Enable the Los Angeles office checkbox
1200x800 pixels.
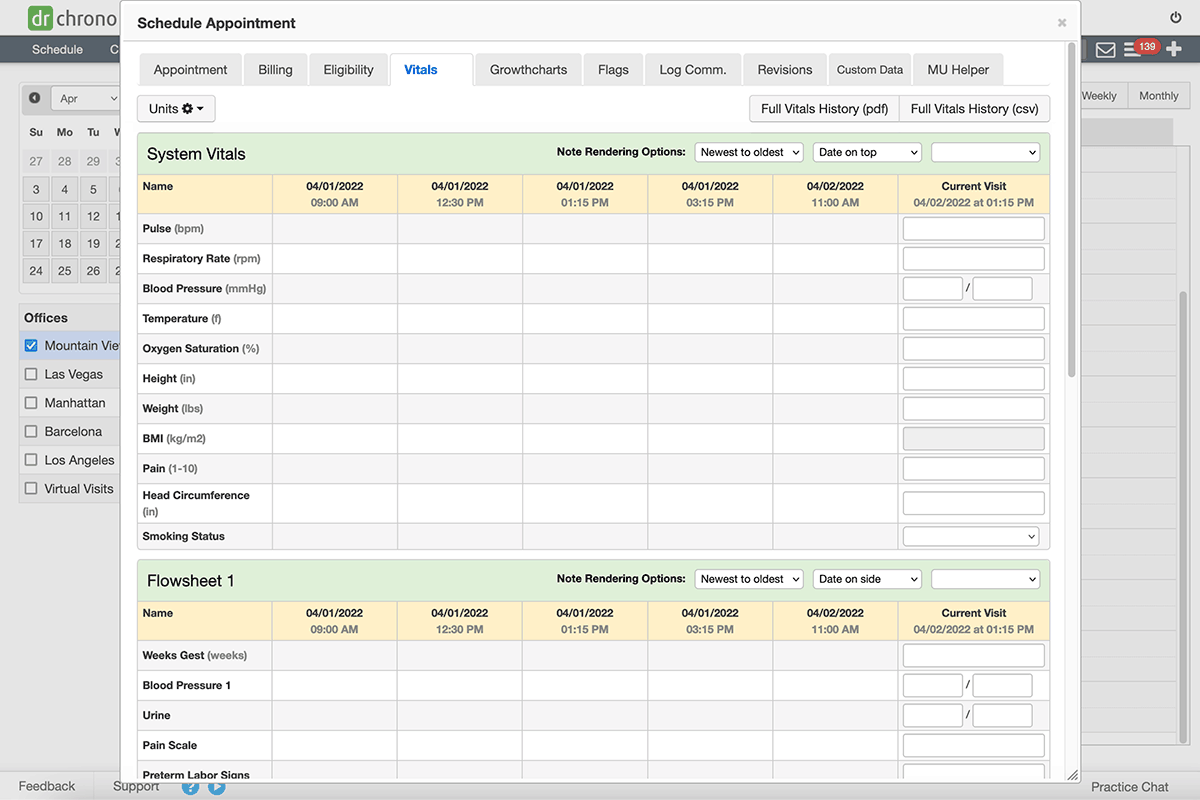pos(31,461)
